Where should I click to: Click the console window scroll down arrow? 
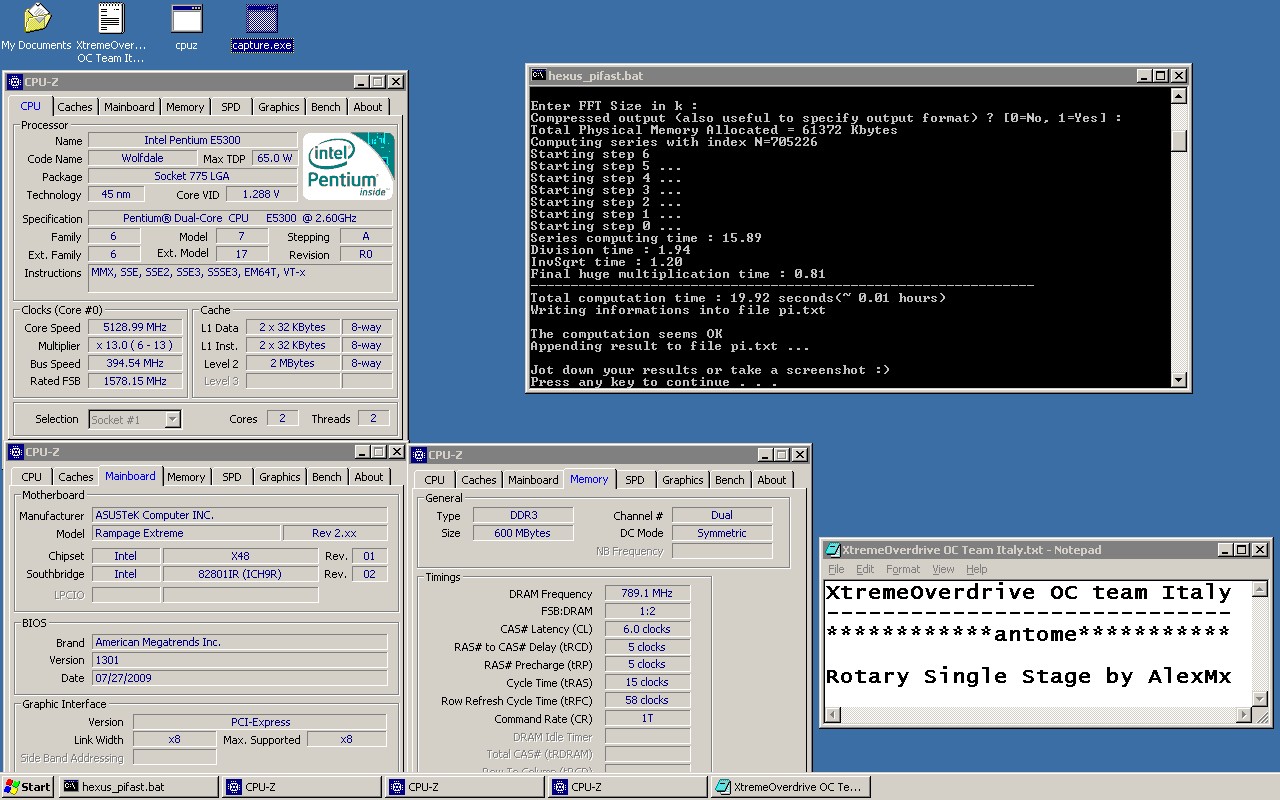tap(1178, 379)
